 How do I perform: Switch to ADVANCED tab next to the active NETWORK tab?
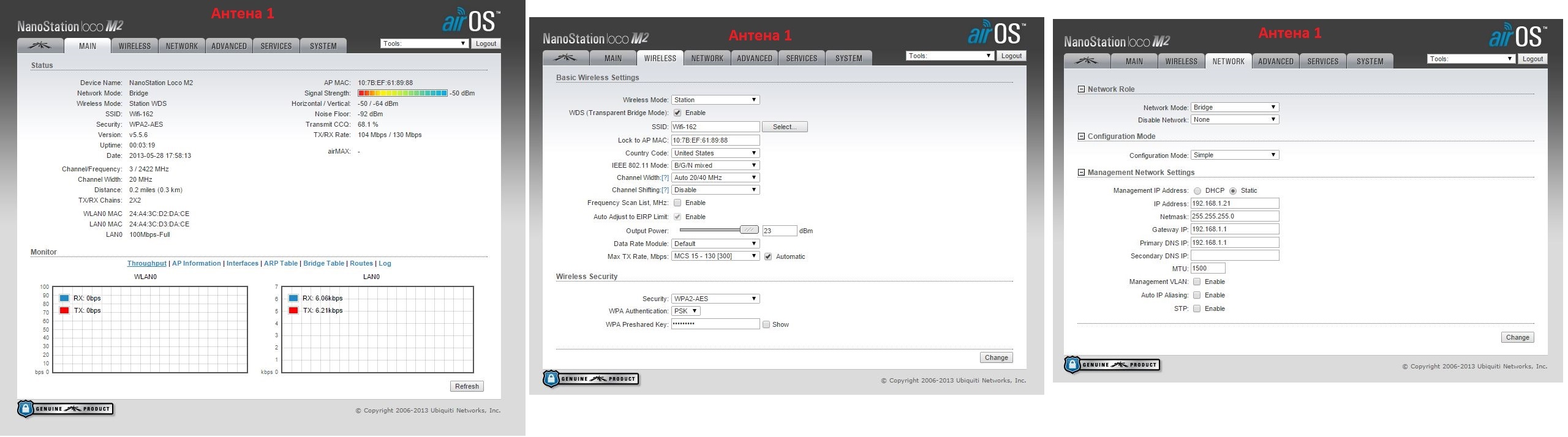pos(1275,61)
